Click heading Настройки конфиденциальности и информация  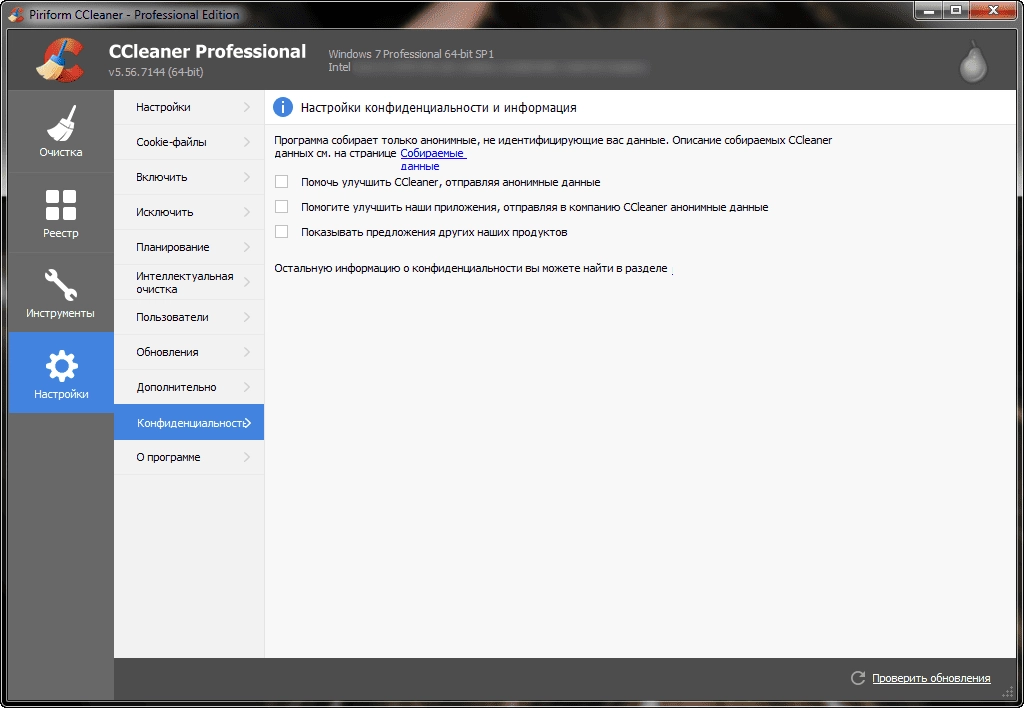[438, 108]
